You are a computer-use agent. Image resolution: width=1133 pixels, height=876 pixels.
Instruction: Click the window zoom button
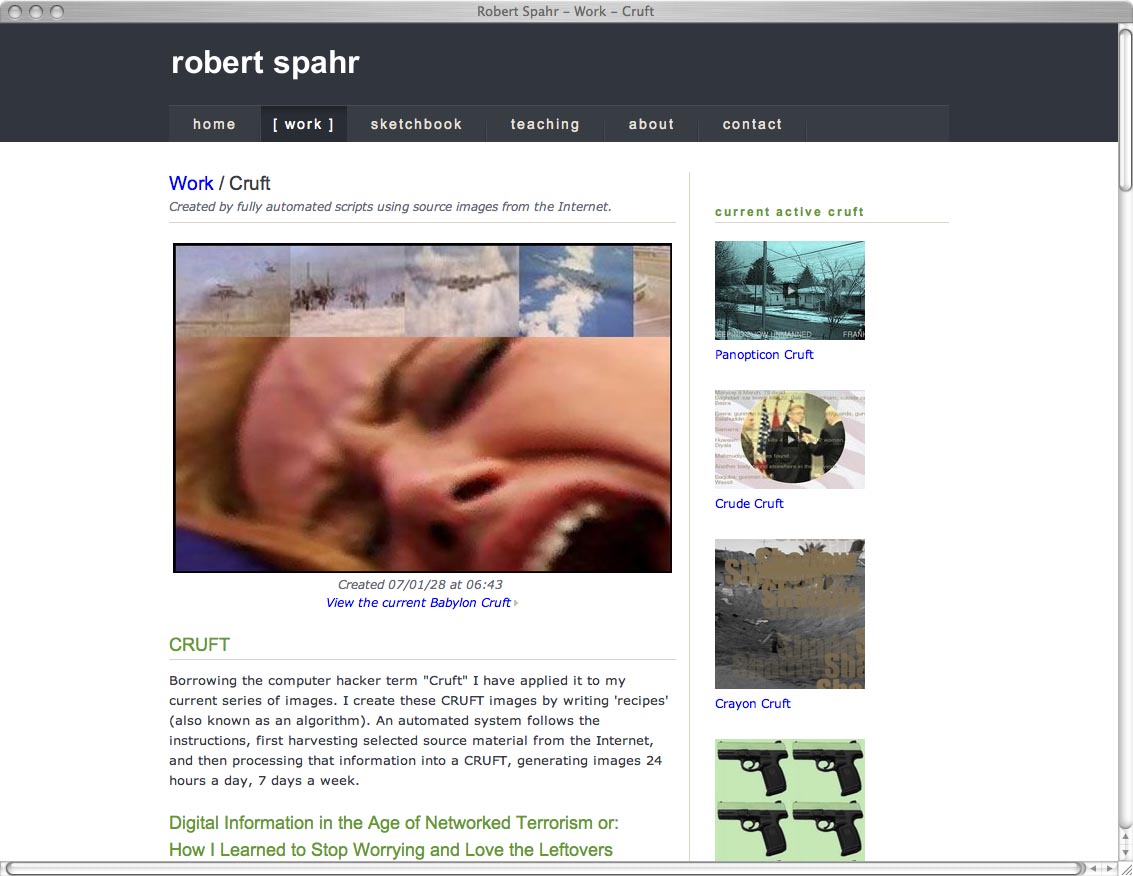tap(56, 12)
